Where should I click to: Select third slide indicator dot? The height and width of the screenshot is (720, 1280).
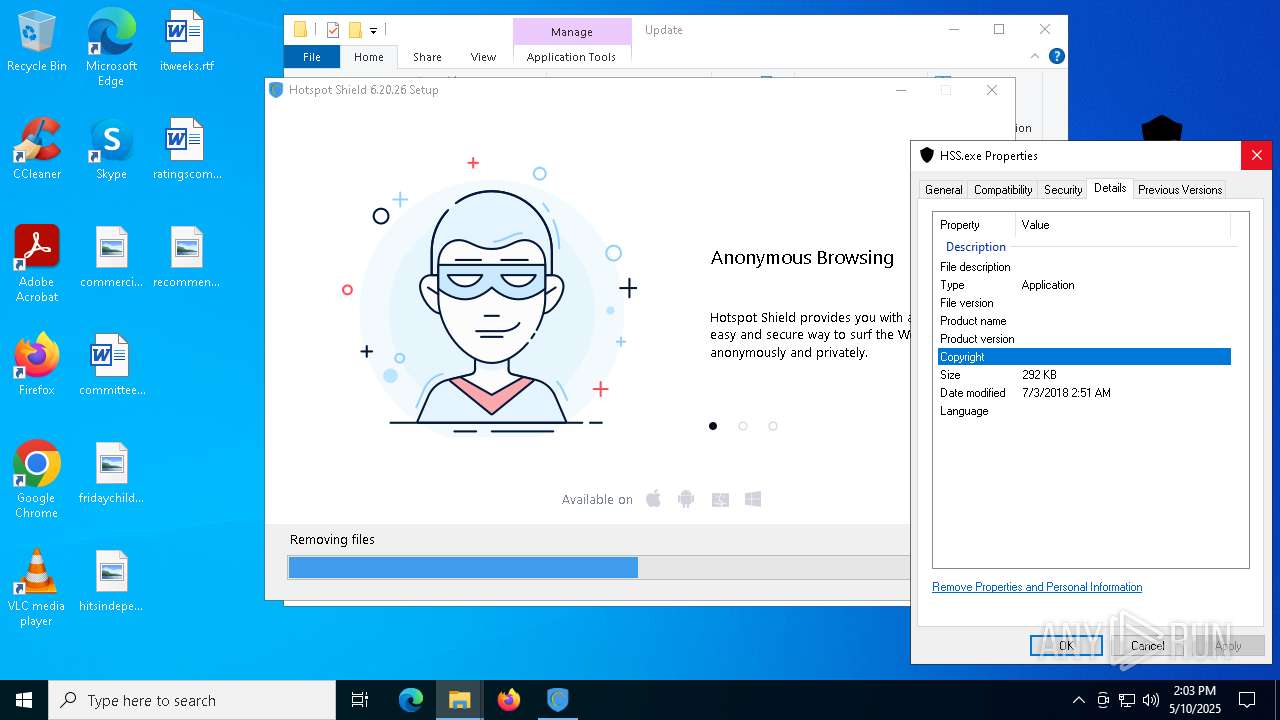773,426
